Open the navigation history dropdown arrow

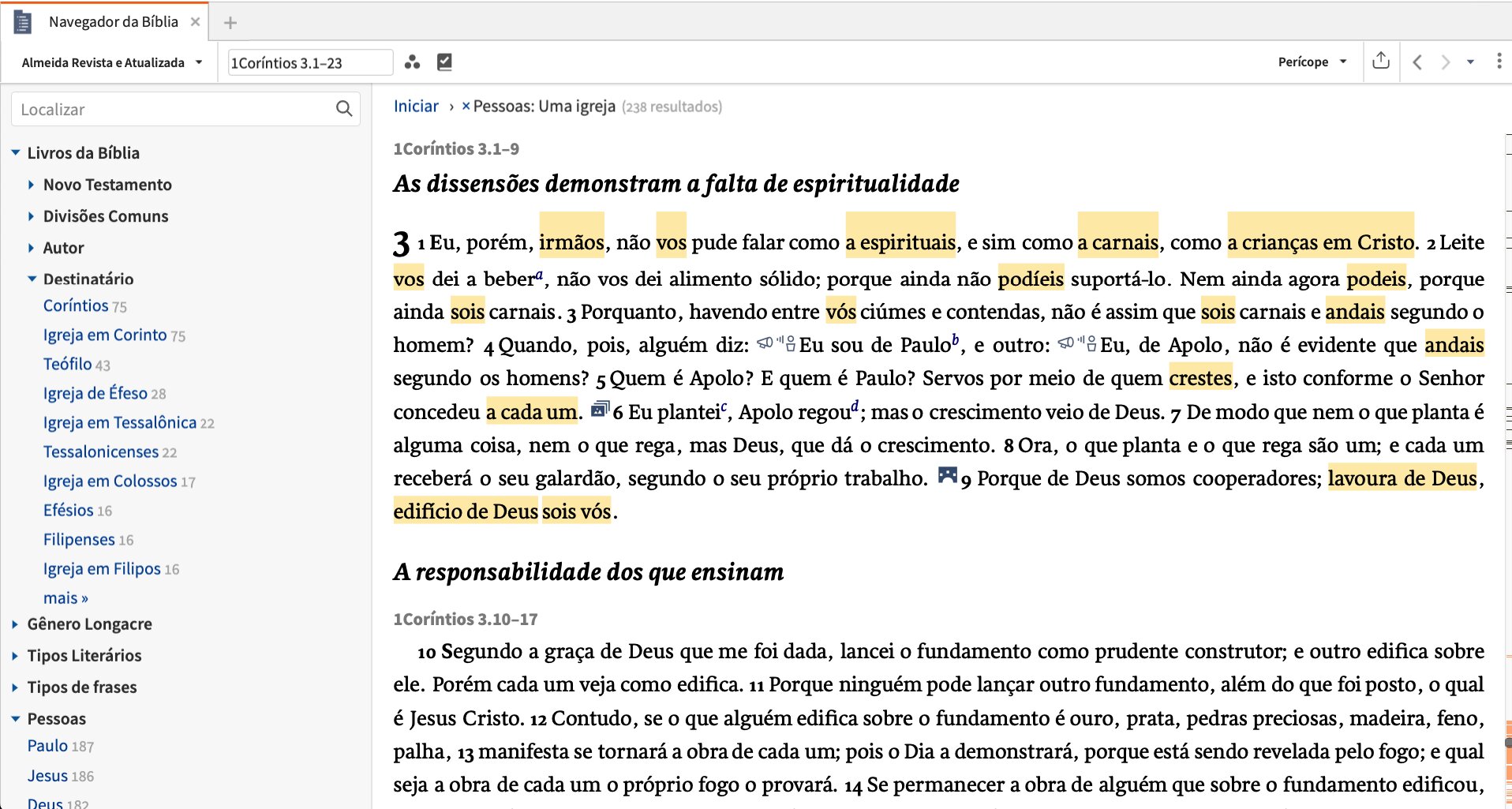tap(1470, 62)
